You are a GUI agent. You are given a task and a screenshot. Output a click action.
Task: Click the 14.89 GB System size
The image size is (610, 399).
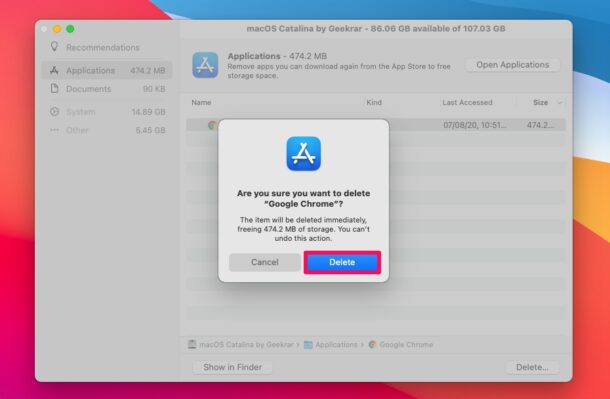point(149,112)
